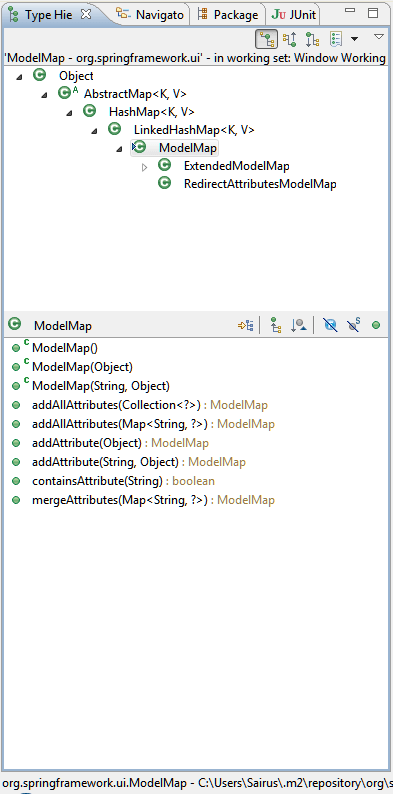The height and width of the screenshot is (794, 393).
Task: Click the AbstractMap abstract class icon
Action: (68, 93)
